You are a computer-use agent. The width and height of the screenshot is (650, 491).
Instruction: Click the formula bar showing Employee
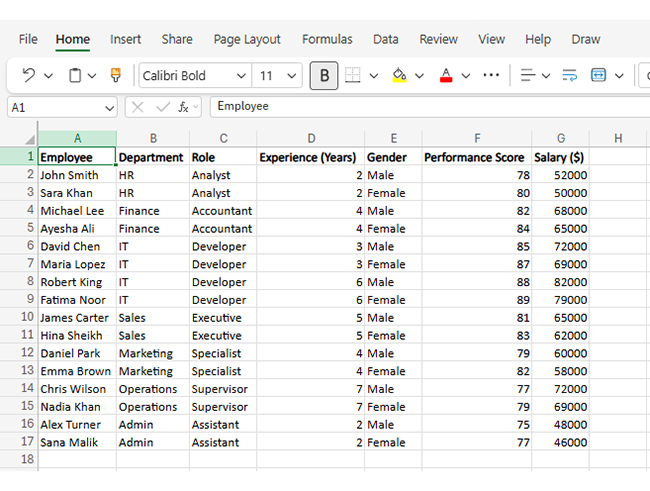[x=429, y=107]
